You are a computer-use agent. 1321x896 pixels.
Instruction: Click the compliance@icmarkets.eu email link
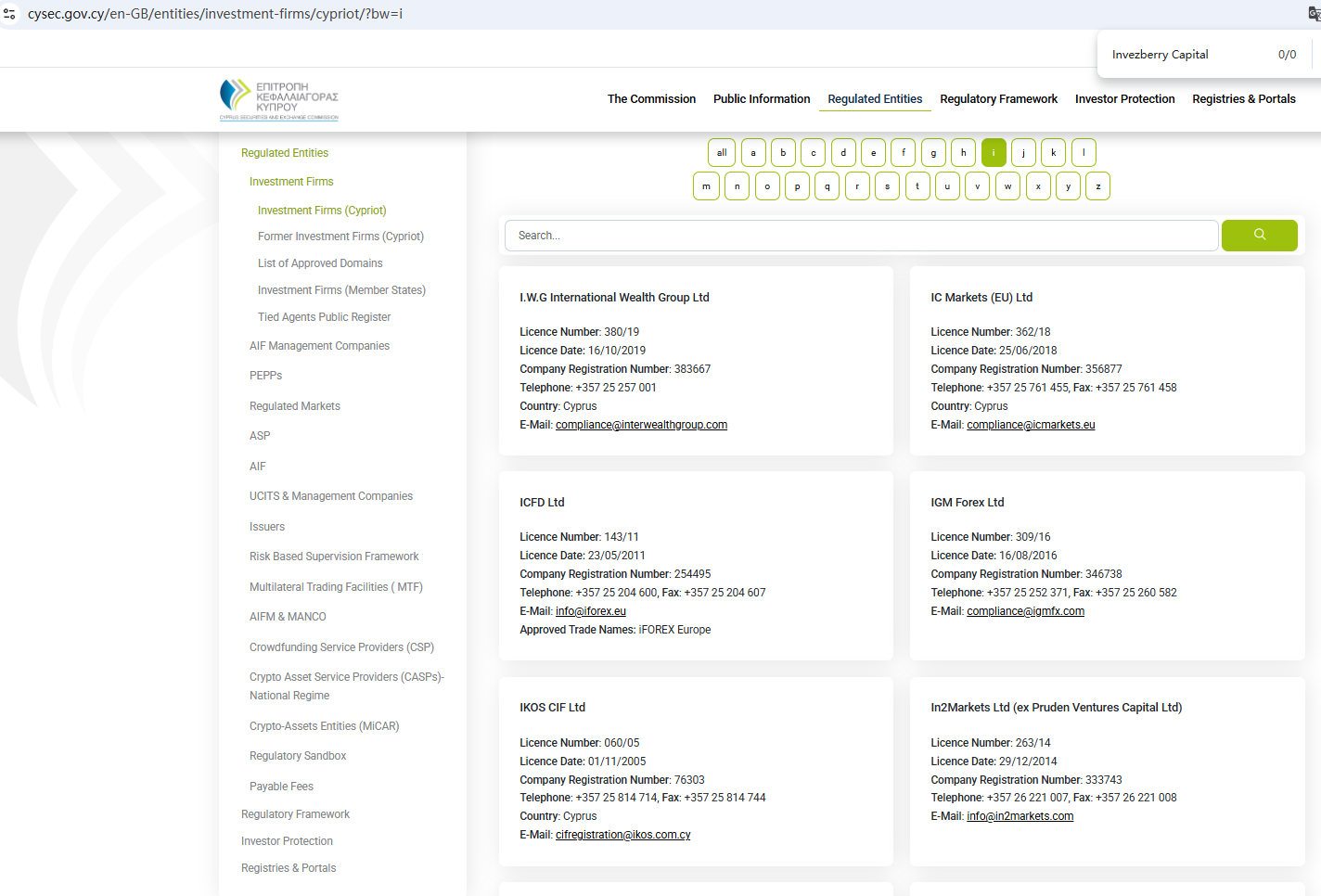[1031, 425]
